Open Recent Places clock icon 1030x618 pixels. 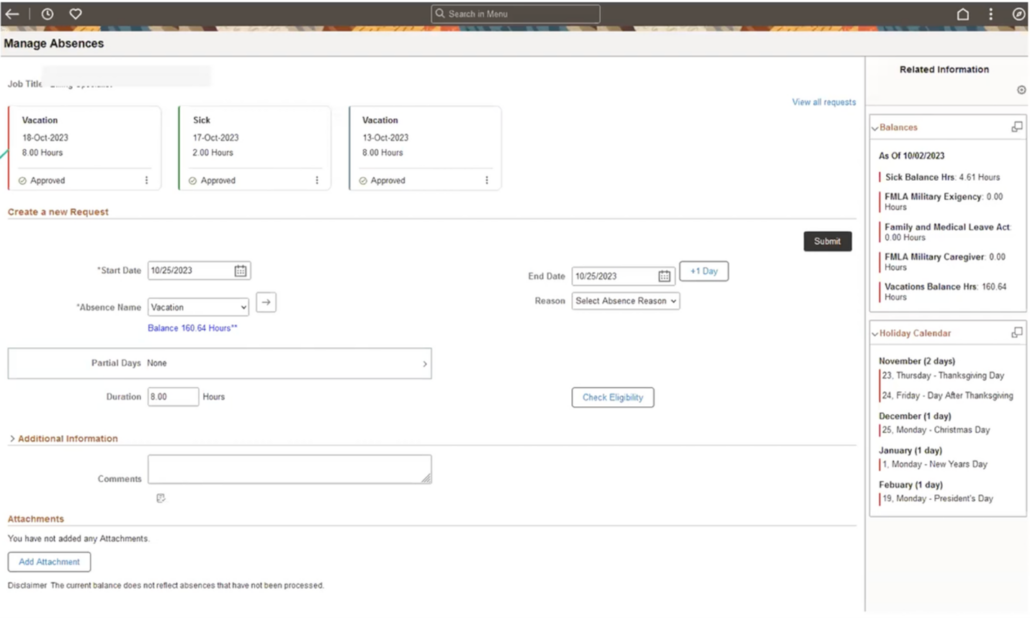46,14
